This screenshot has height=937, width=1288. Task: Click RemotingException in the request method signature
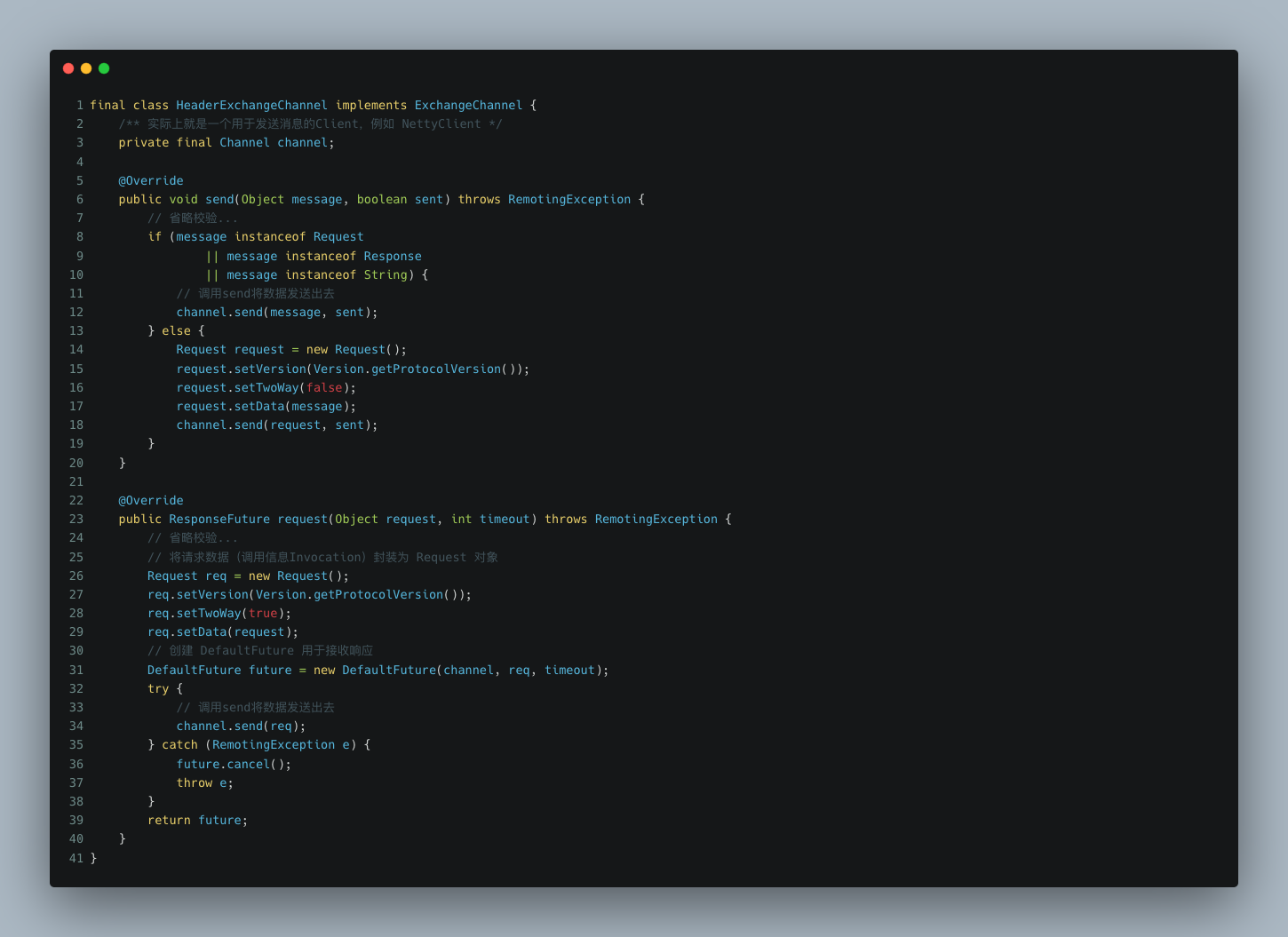pos(656,519)
